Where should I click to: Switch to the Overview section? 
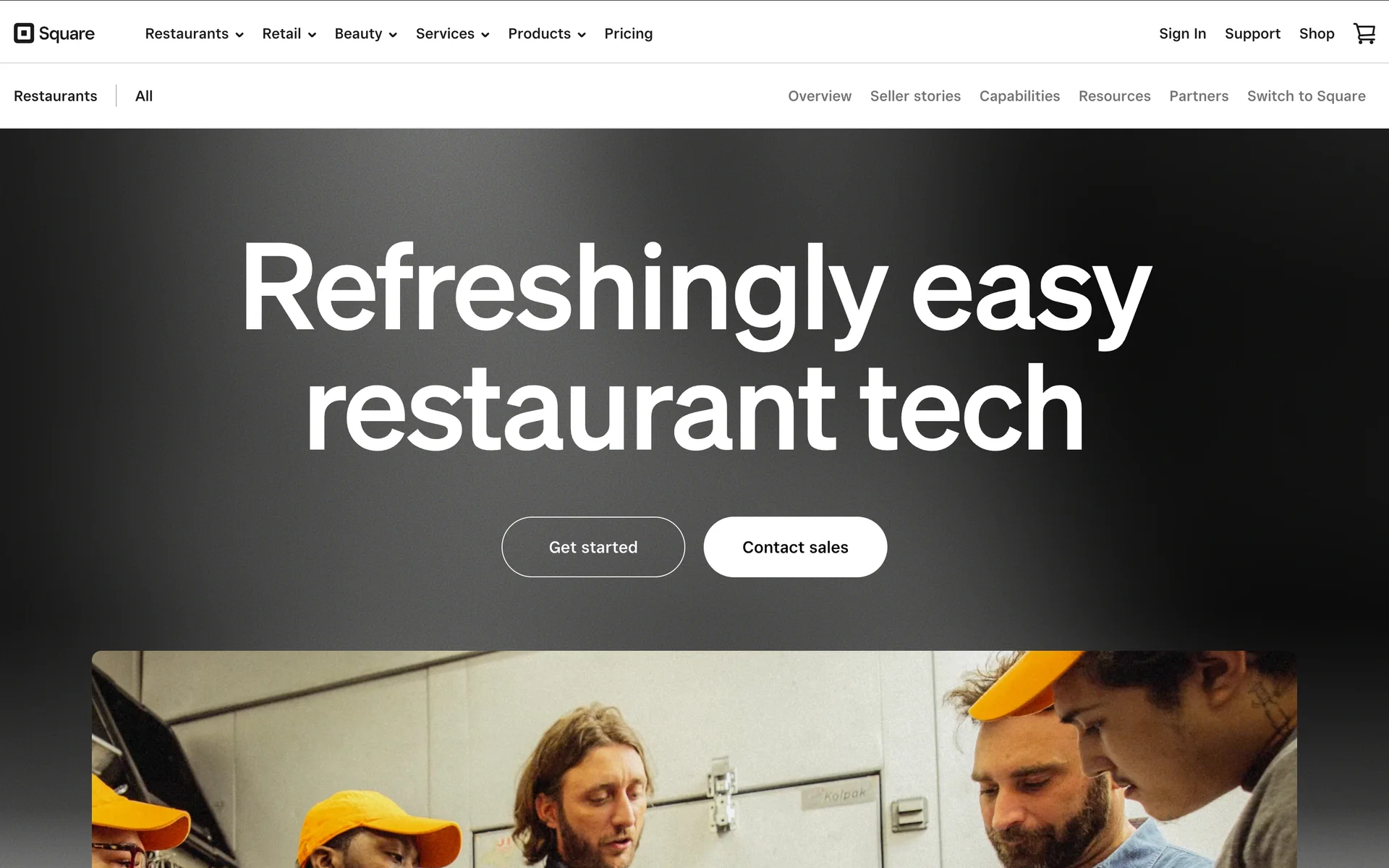(x=820, y=95)
